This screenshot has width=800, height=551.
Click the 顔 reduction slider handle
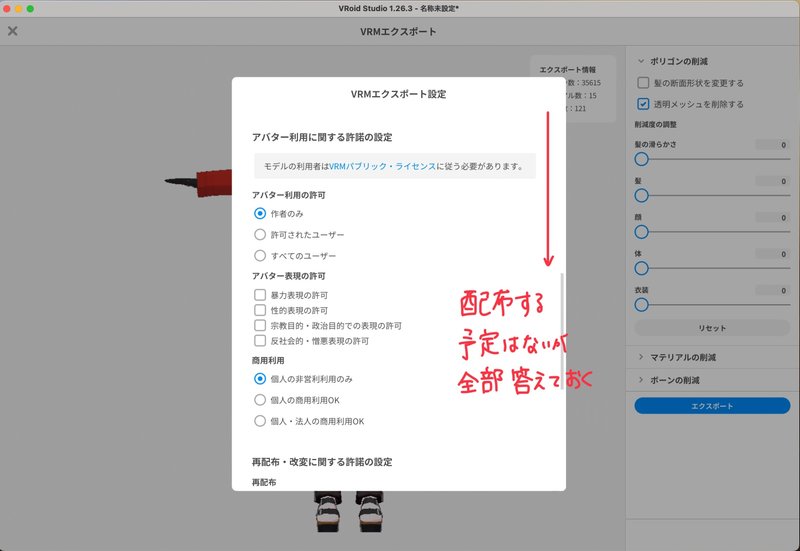pos(641,232)
